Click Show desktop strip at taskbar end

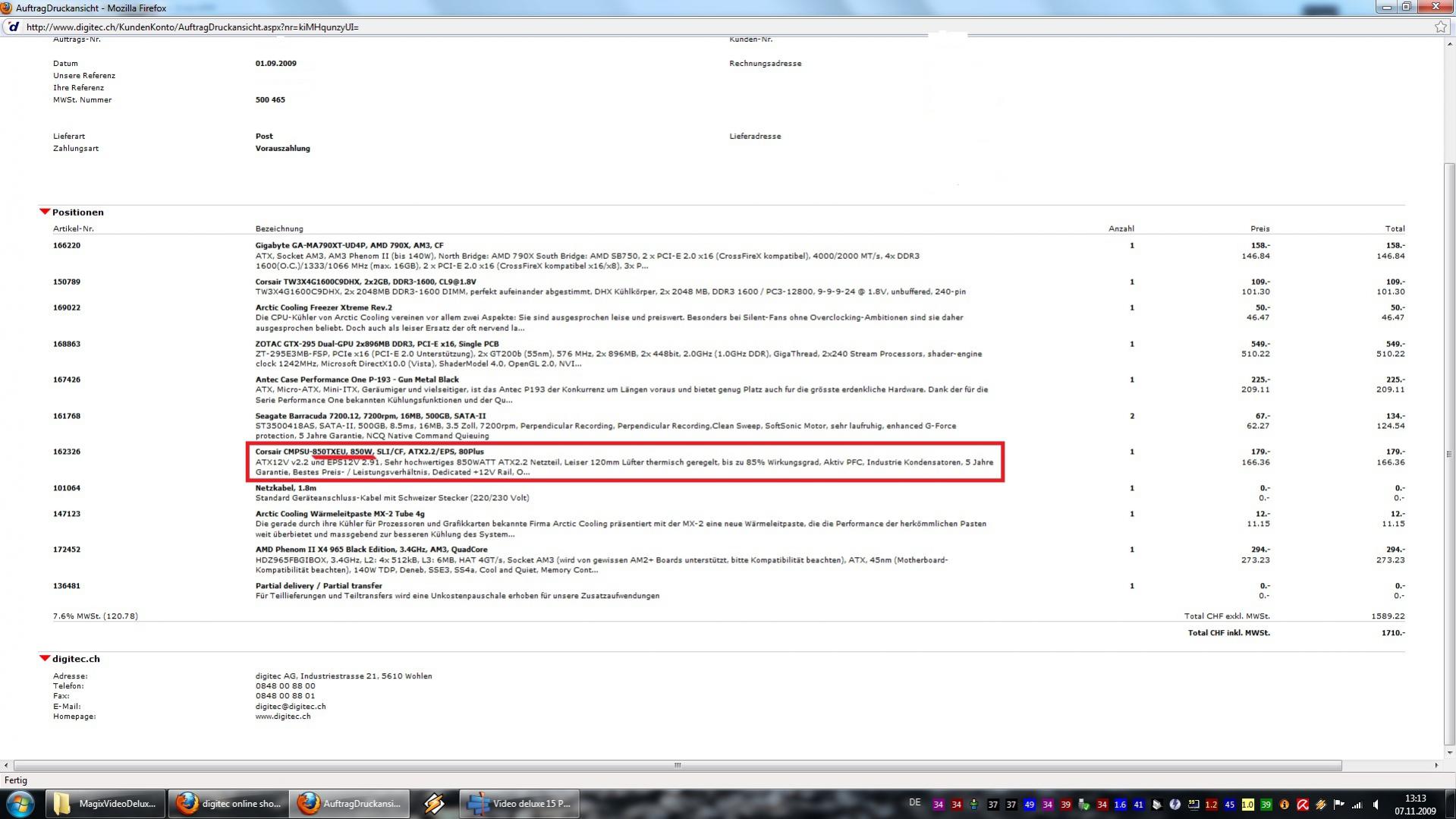(x=1450, y=804)
